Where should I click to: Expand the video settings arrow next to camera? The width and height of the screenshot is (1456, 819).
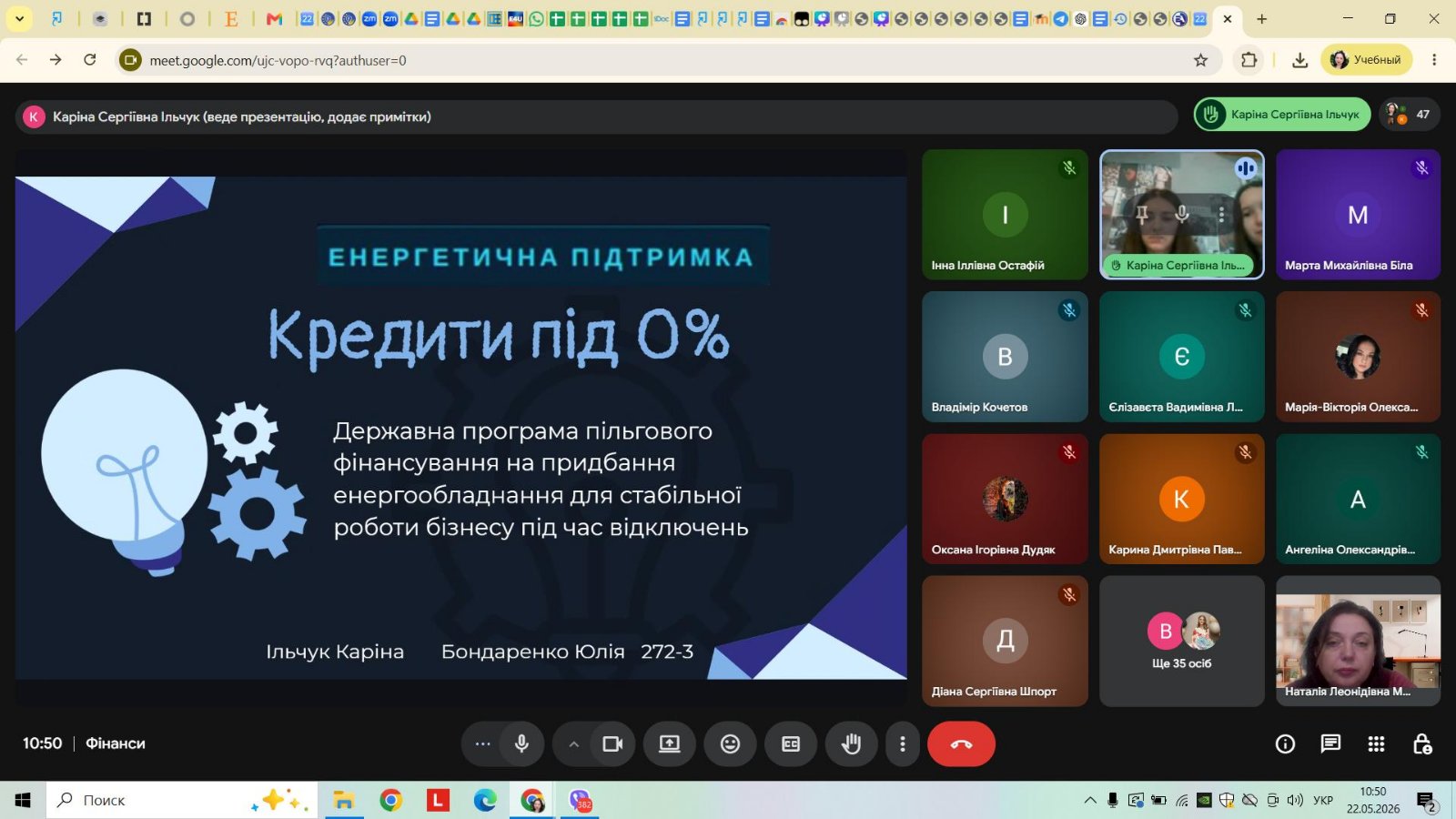[573, 744]
